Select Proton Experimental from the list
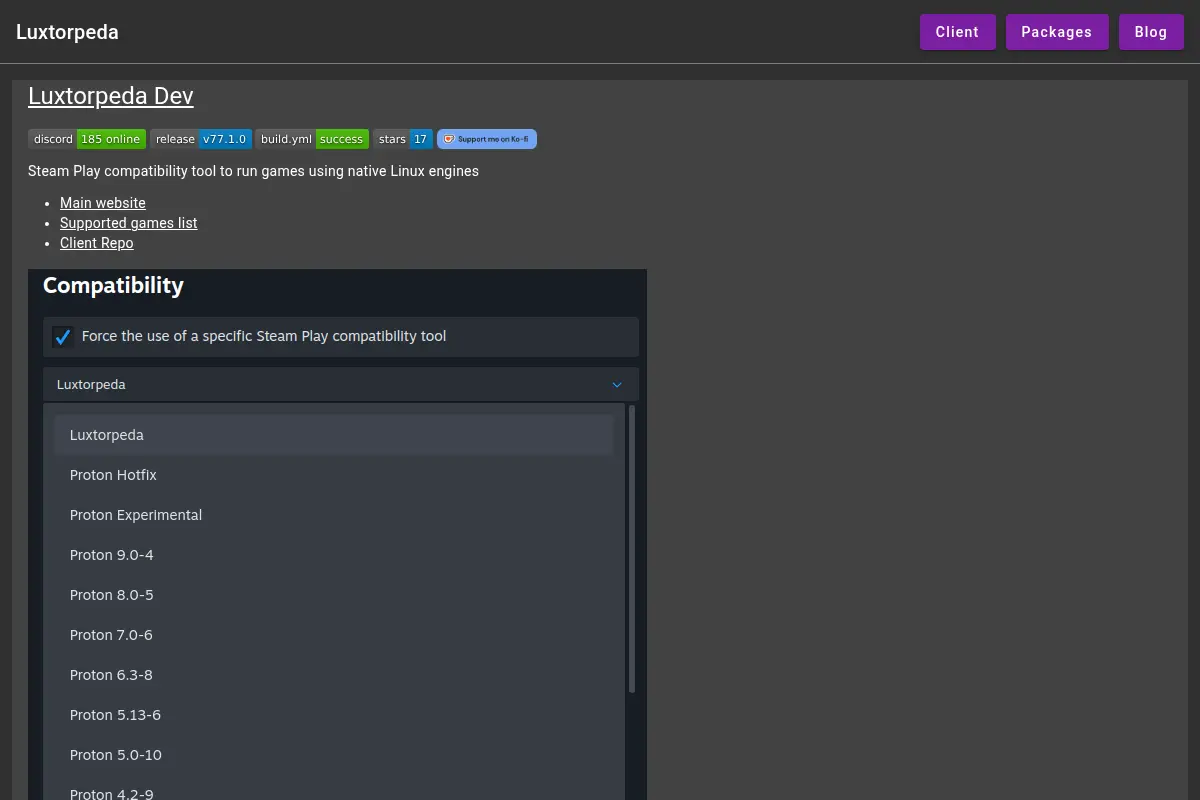The width and height of the screenshot is (1200, 800). 334,515
